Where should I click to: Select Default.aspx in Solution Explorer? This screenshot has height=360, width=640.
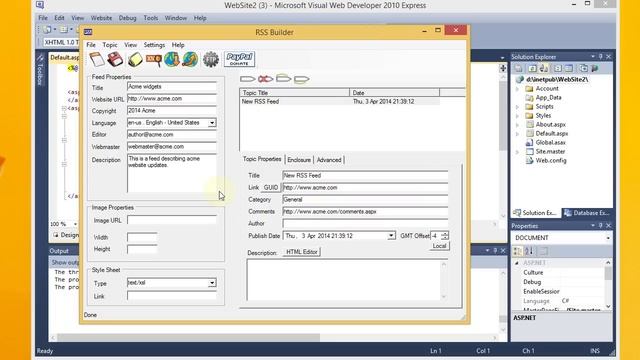[551, 133]
